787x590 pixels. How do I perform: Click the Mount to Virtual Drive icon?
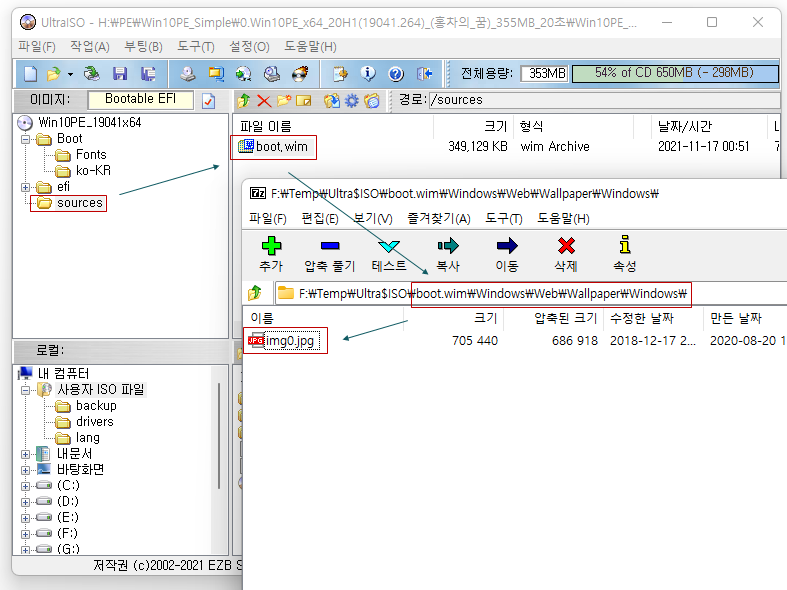pos(272,74)
